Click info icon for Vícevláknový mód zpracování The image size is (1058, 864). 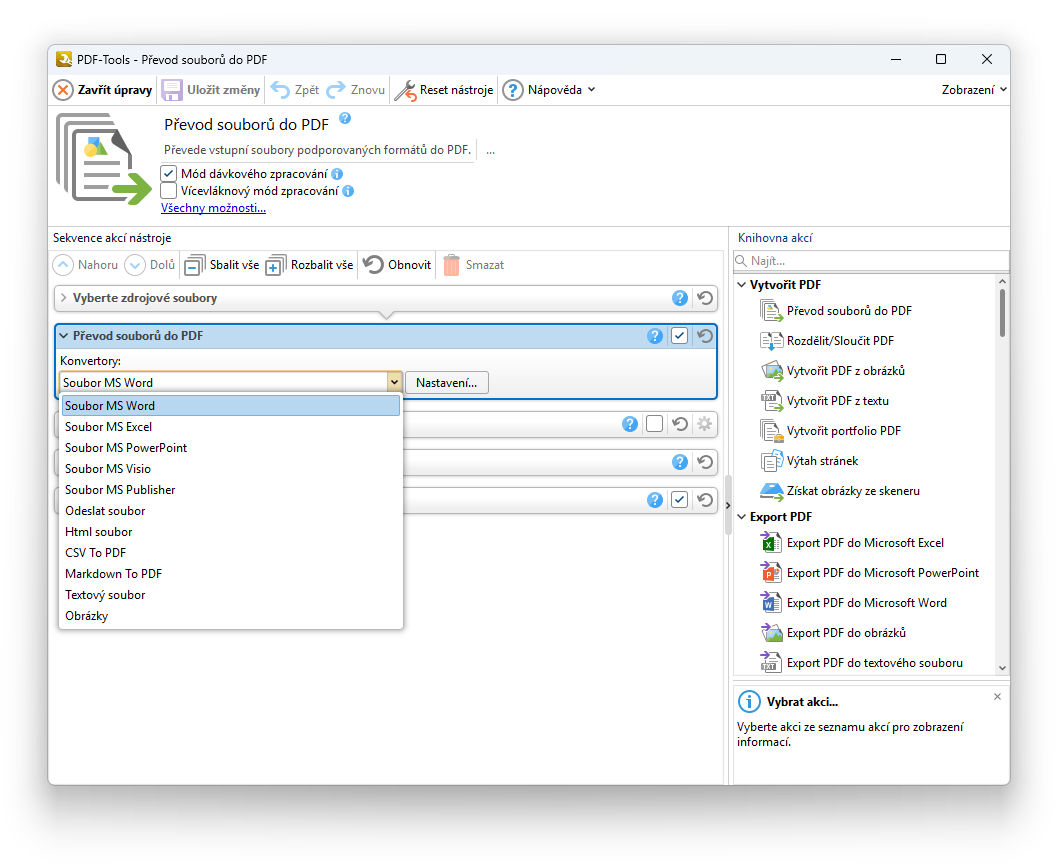(348, 191)
